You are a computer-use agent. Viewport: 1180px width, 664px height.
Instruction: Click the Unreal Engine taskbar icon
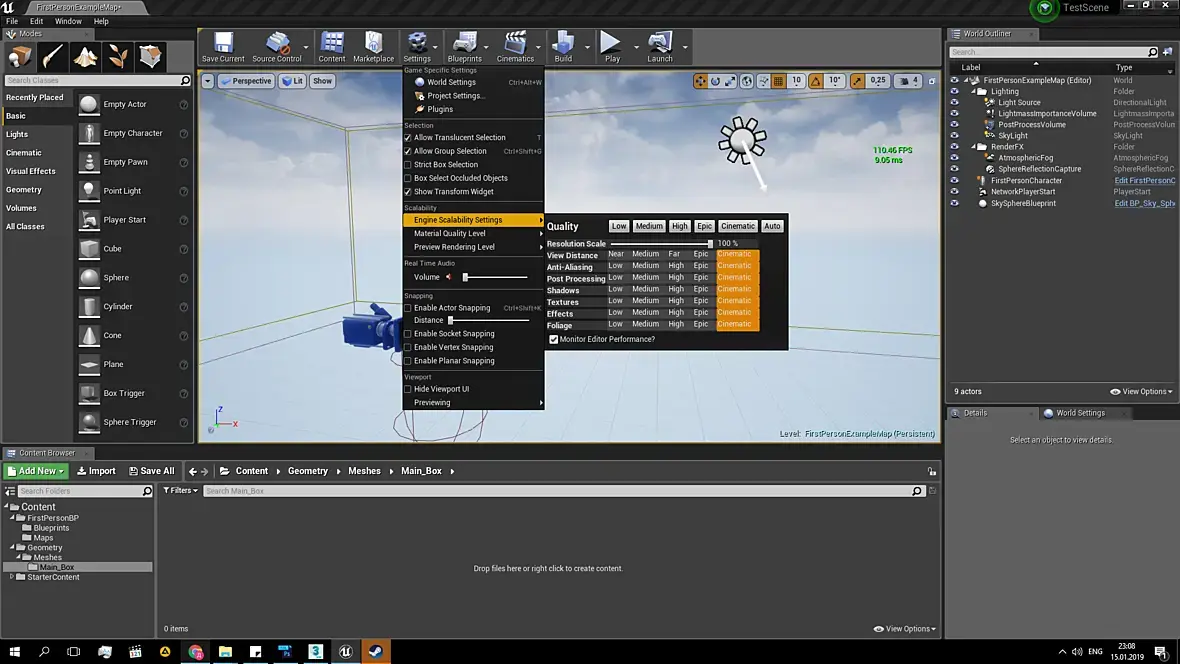point(345,651)
